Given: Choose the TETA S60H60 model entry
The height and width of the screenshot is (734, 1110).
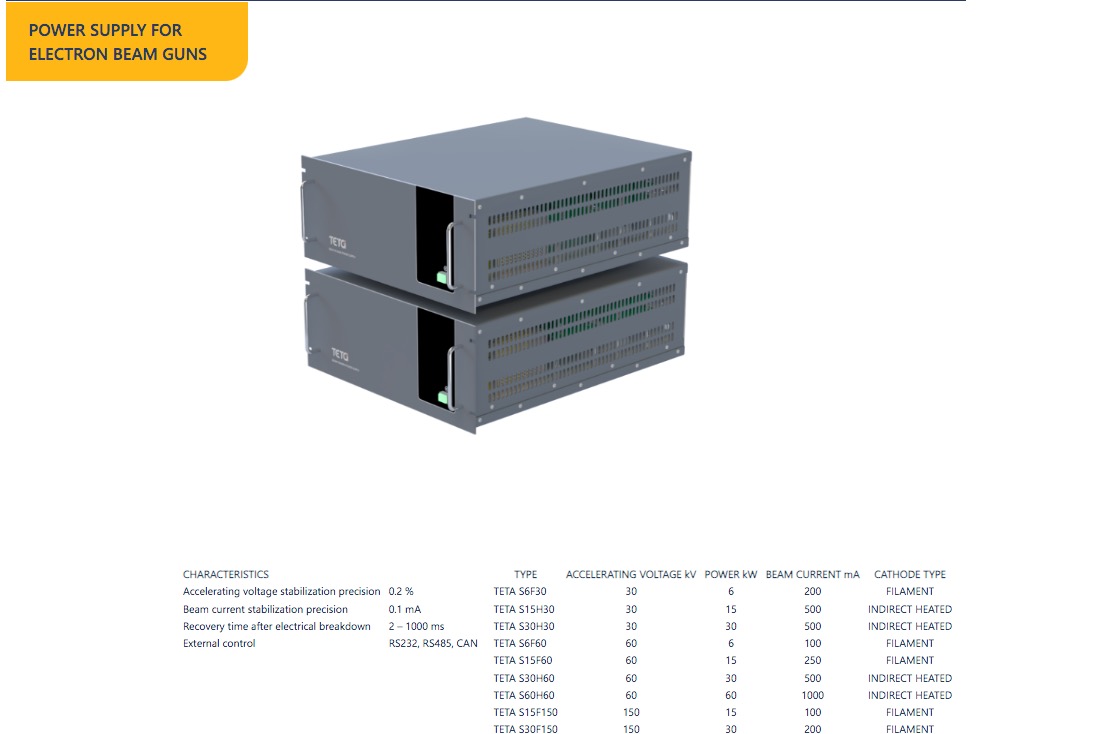Looking at the screenshot, I should (x=523, y=695).
